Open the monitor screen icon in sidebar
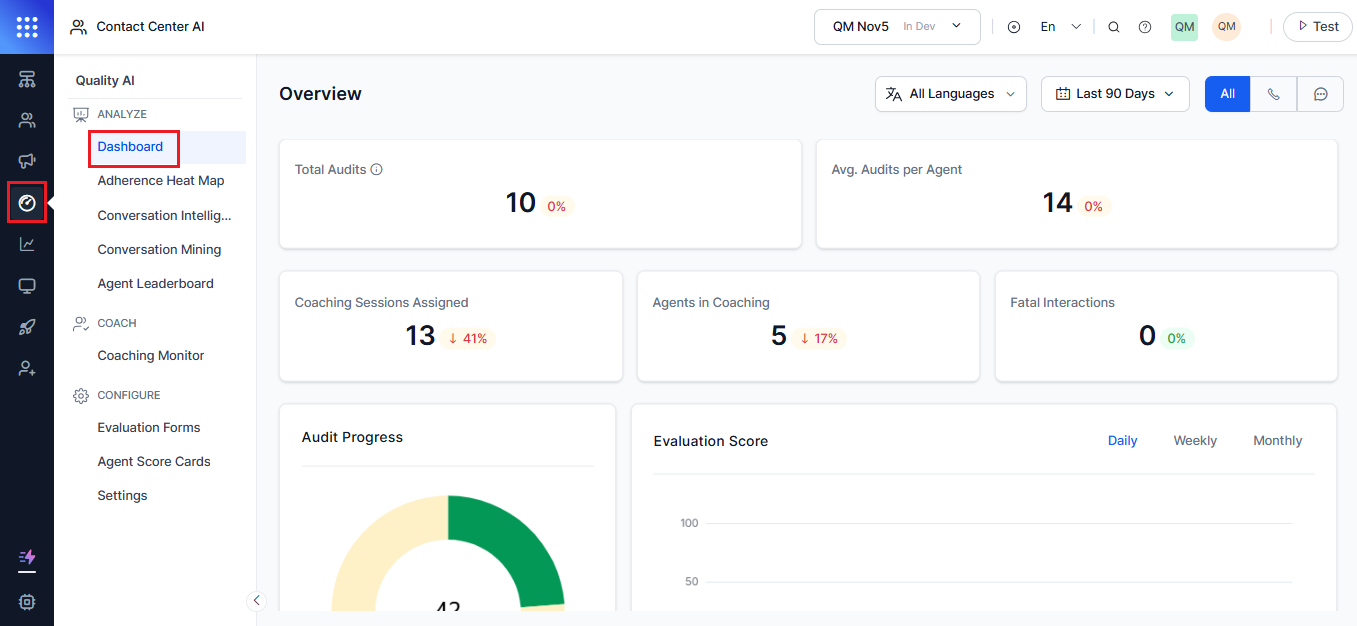The height and width of the screenshot is (626, 1357). tap(27, 286)
